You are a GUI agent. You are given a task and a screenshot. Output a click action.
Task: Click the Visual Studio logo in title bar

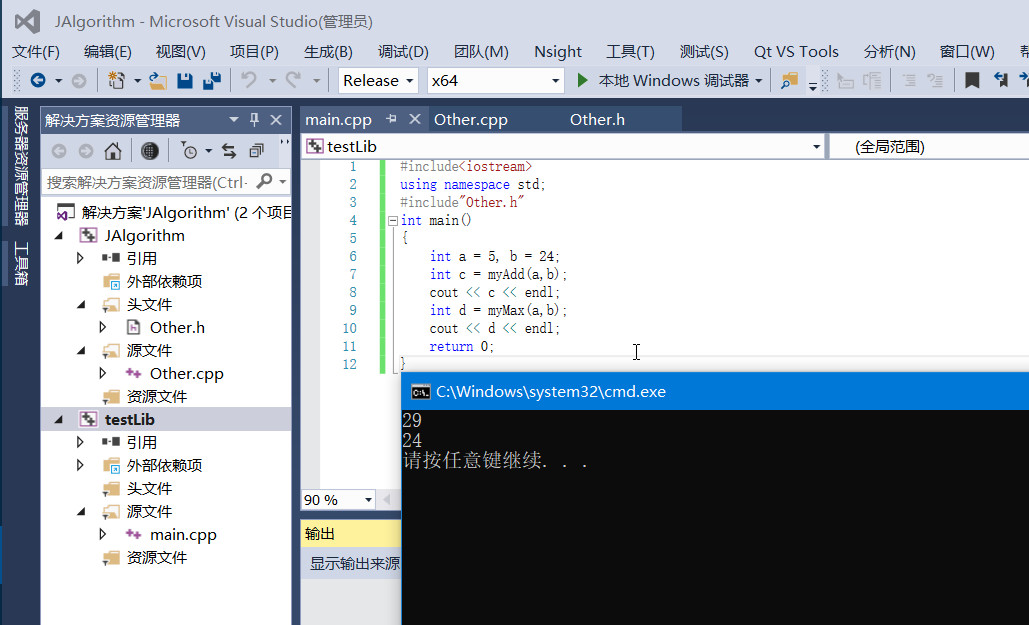[x=28, y=22]
